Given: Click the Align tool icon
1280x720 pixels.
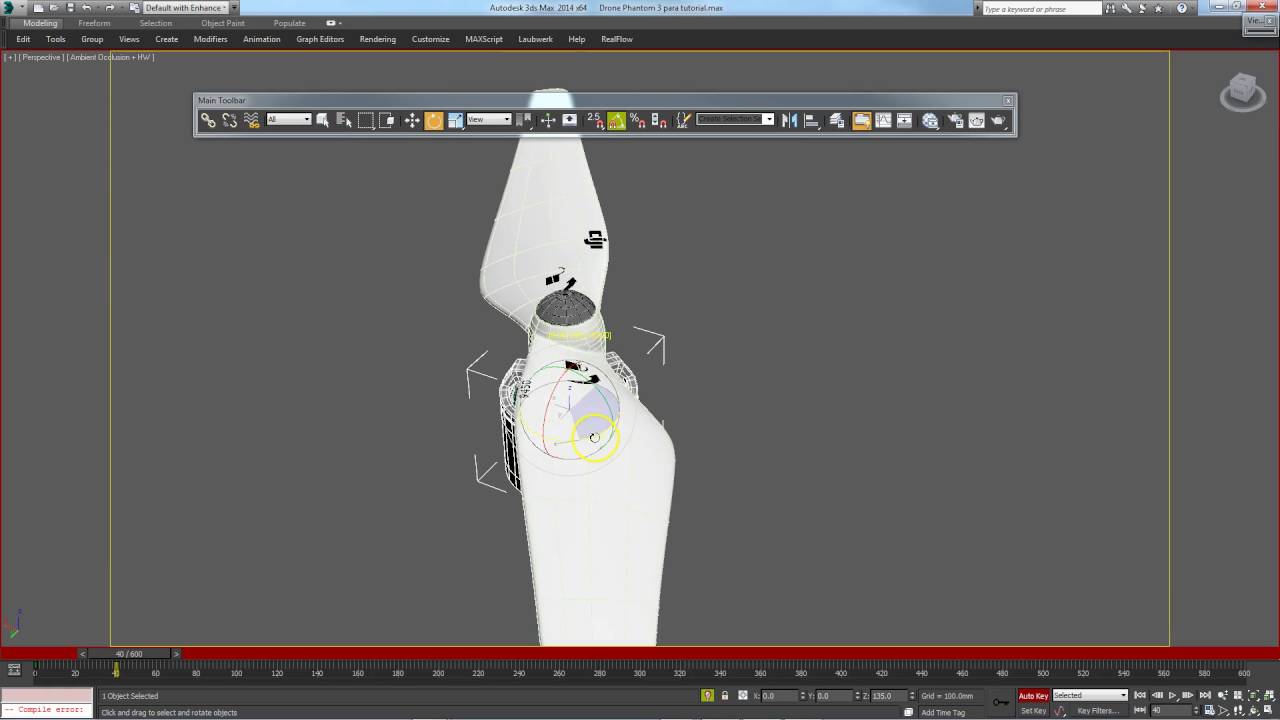Looking at the screenshot, I should coord(812,120).
